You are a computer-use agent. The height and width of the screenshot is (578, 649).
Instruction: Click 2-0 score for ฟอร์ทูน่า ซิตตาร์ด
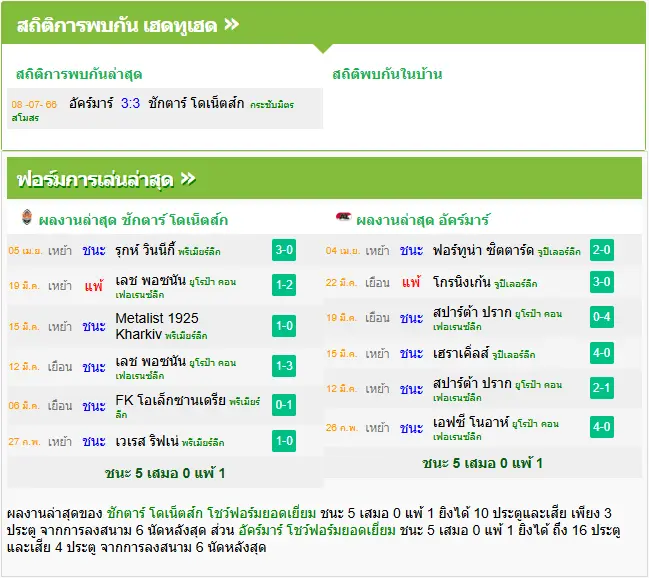(602, 250)
